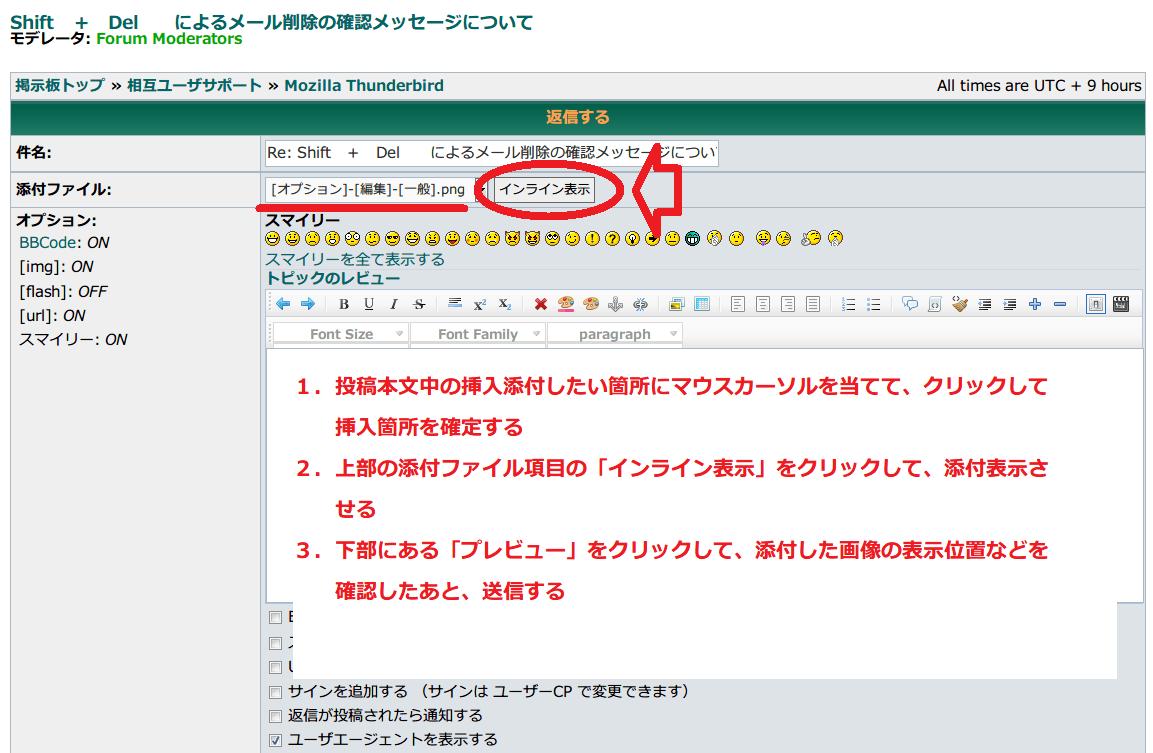Screen dimensions: 1153x753
Task: Click into the 件名 subject field
Action: (x=491, y=153)
